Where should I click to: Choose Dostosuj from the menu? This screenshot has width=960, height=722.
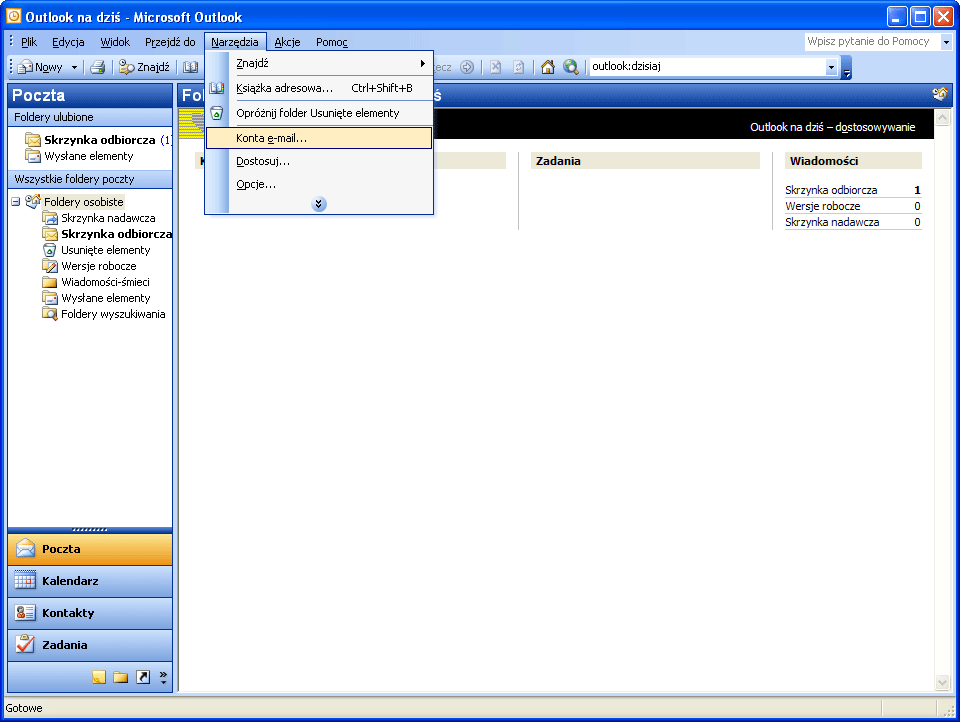coord(319,161)
